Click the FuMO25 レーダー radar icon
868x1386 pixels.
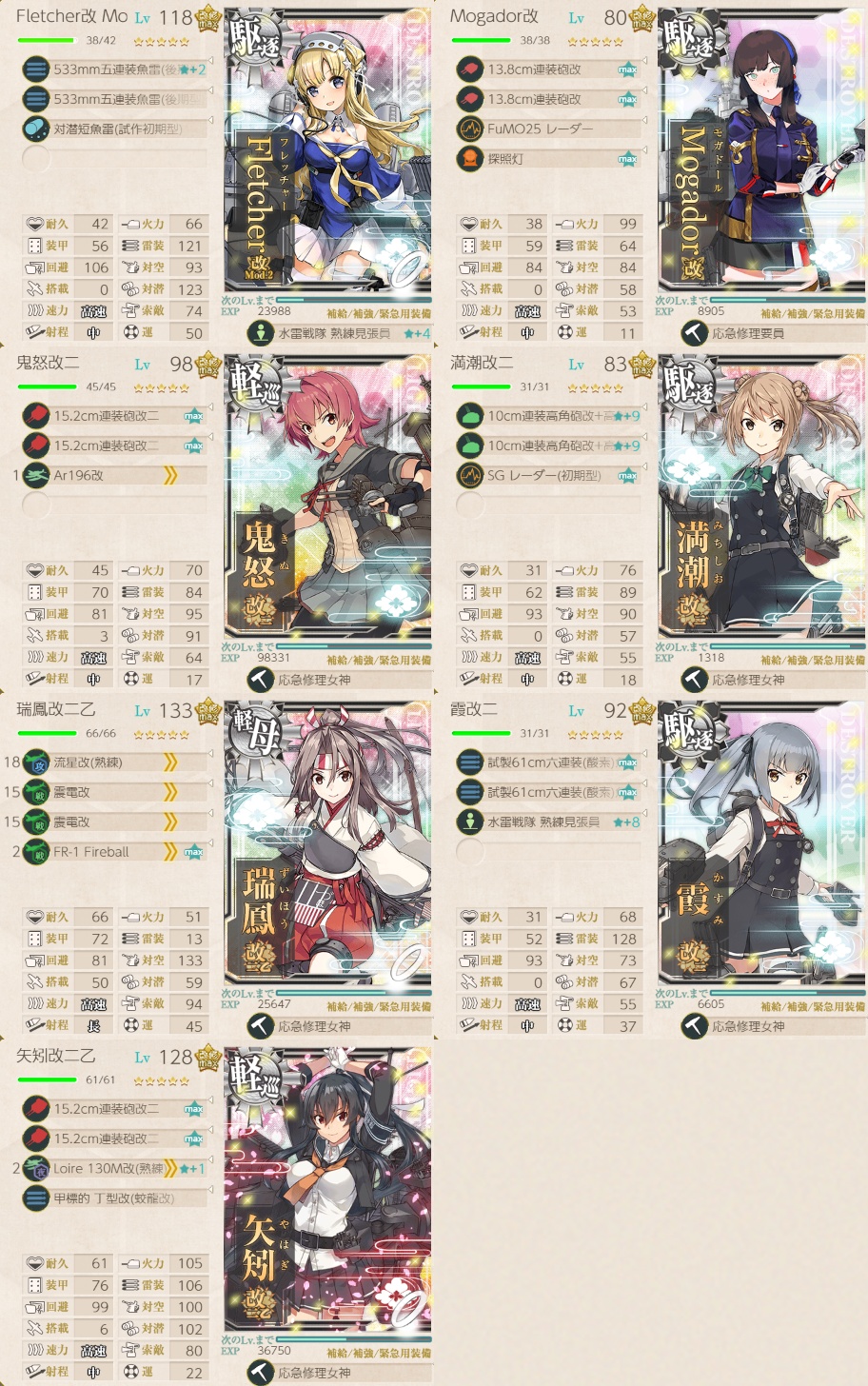tap(469, 129)
